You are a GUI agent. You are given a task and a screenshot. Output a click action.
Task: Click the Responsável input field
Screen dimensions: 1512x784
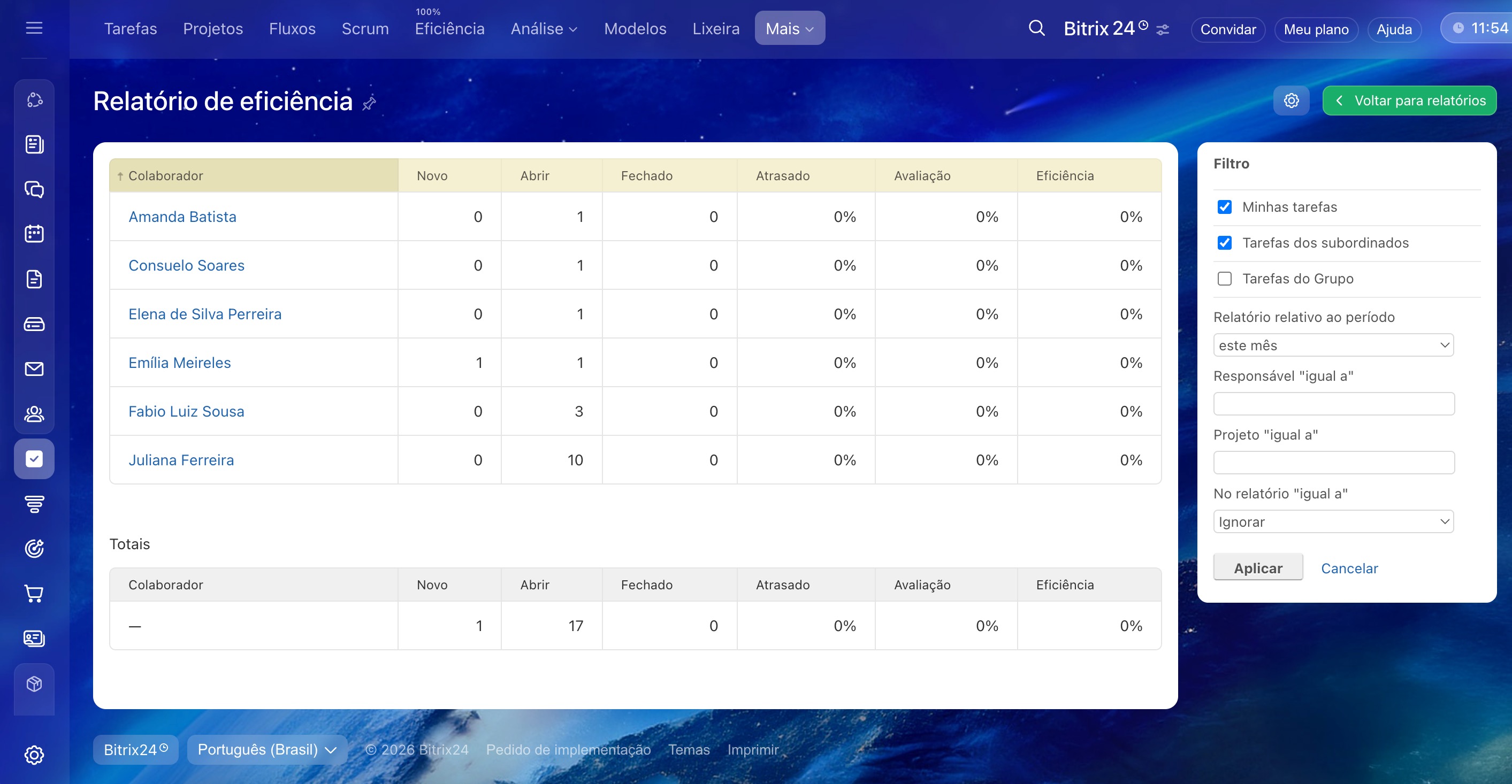point(1333,404)
